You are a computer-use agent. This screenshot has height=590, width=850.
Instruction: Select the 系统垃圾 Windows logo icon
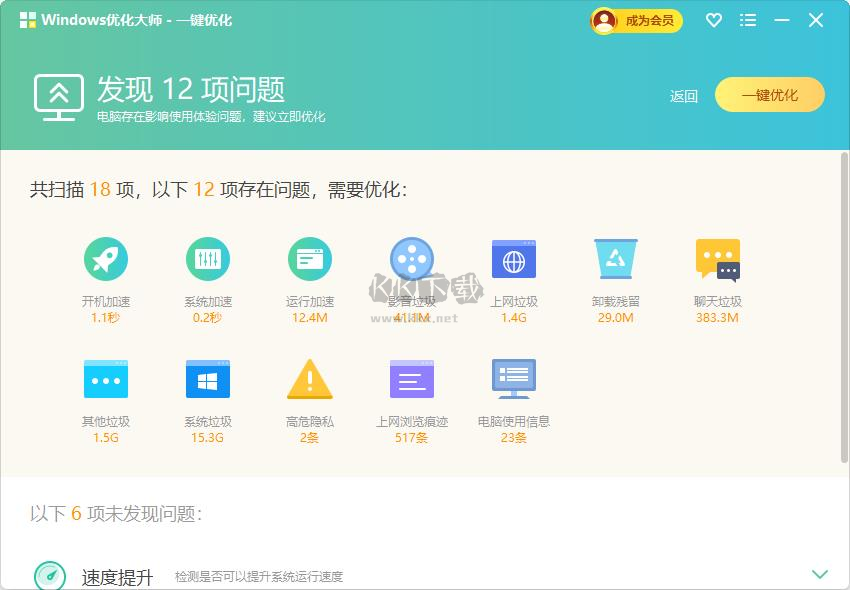[208, 379]
